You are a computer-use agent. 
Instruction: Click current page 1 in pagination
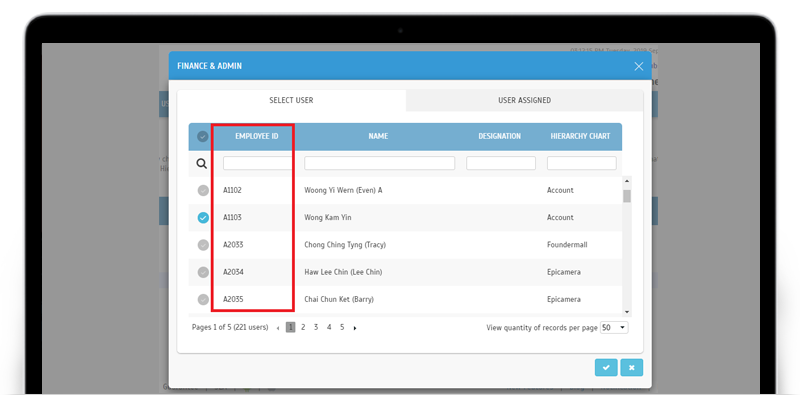click(290, 328)
